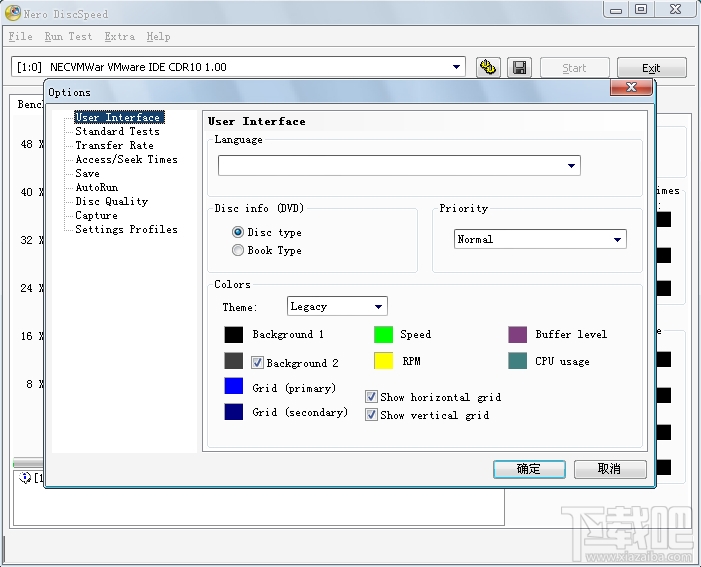Screen dimensions: 701x567
Task: Pick the Background 1 color swatch
Action: [x=233, y=334]
